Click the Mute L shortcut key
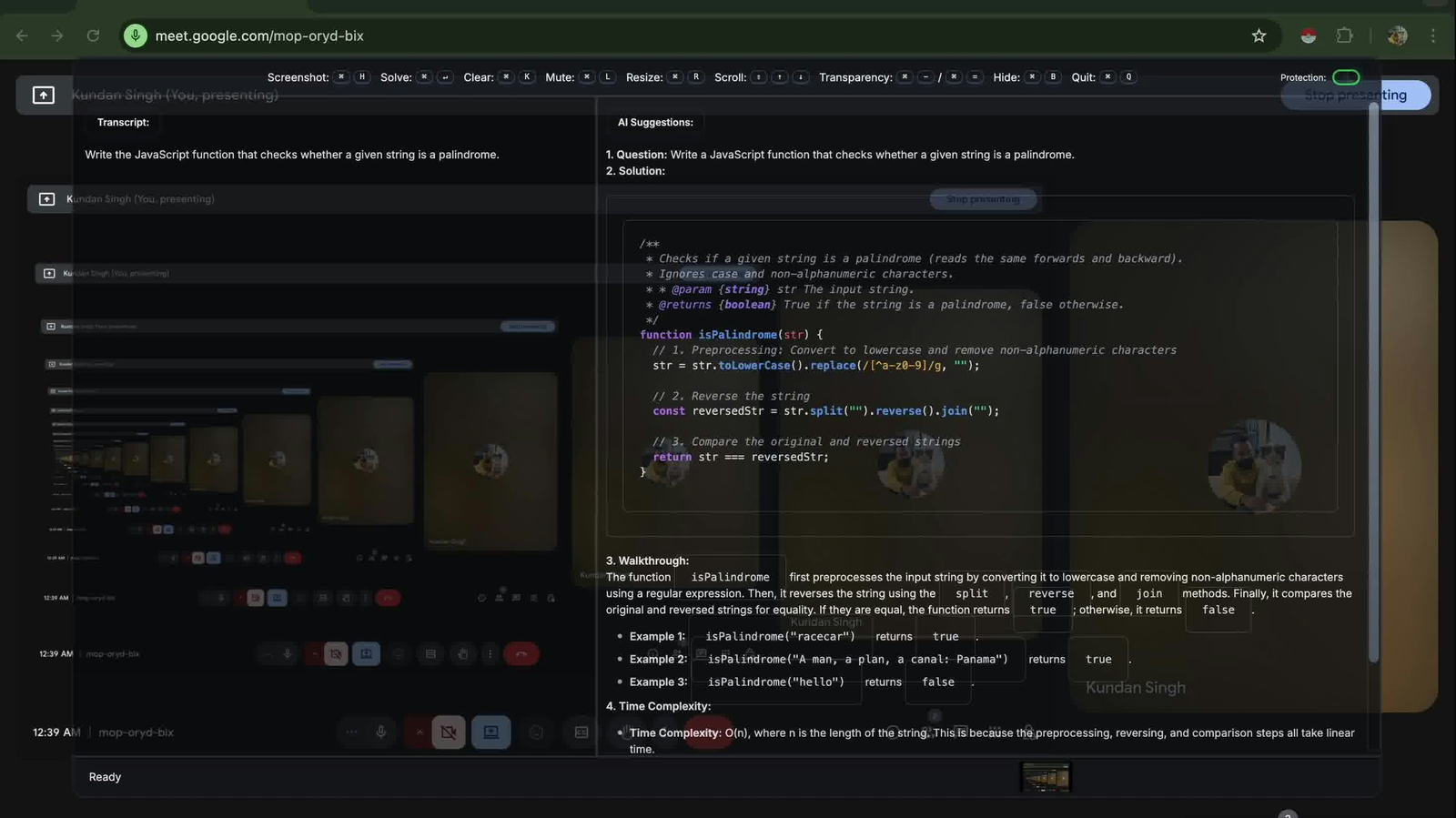Viewport: 1456px width, 818px height. (x=608, y=77)
